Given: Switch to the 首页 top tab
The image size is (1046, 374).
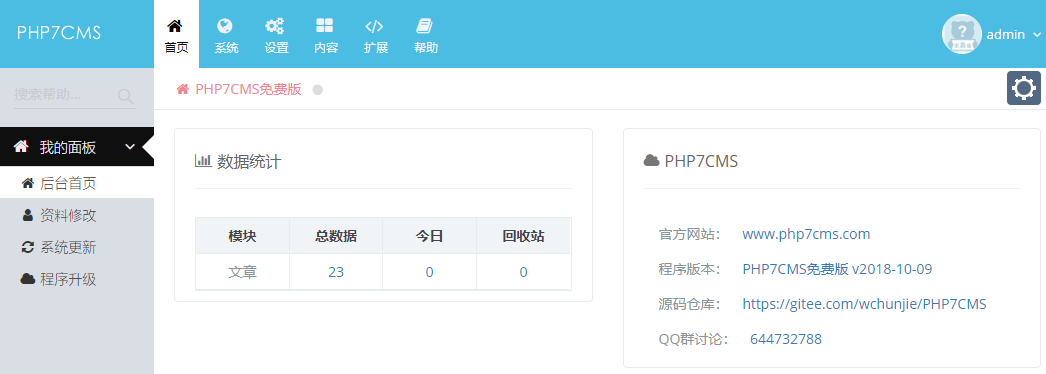Looking at the screenshot, I should pyautogui.click(x=176, y=35).
